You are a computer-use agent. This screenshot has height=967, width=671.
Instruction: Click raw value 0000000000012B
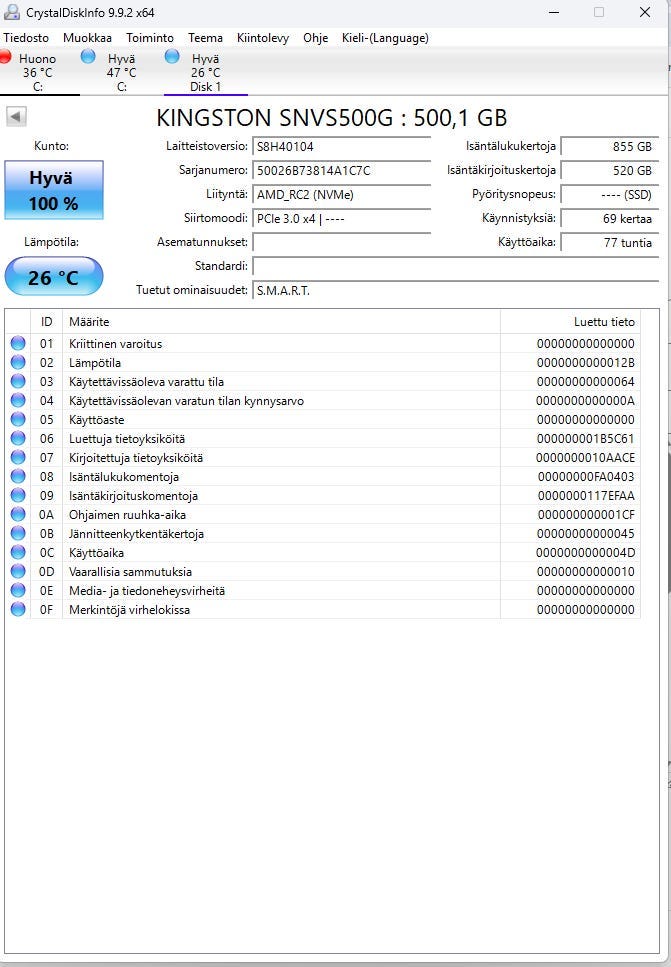click(x=585, y=363)
